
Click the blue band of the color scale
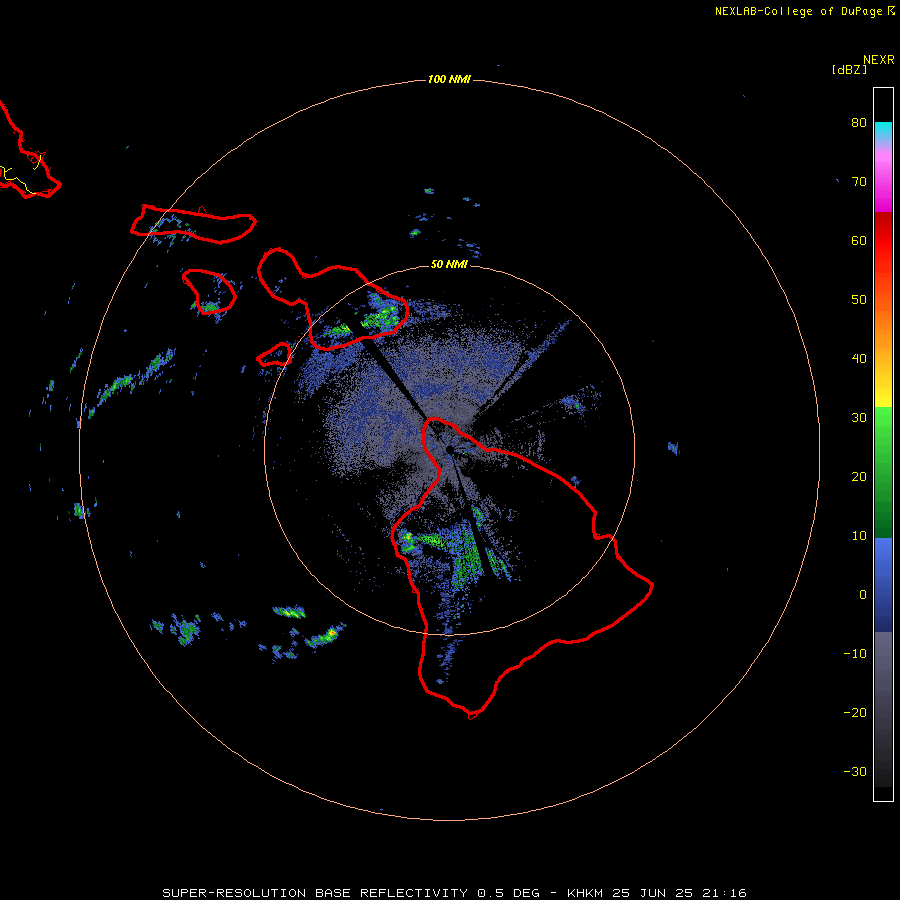pos(883,585)
